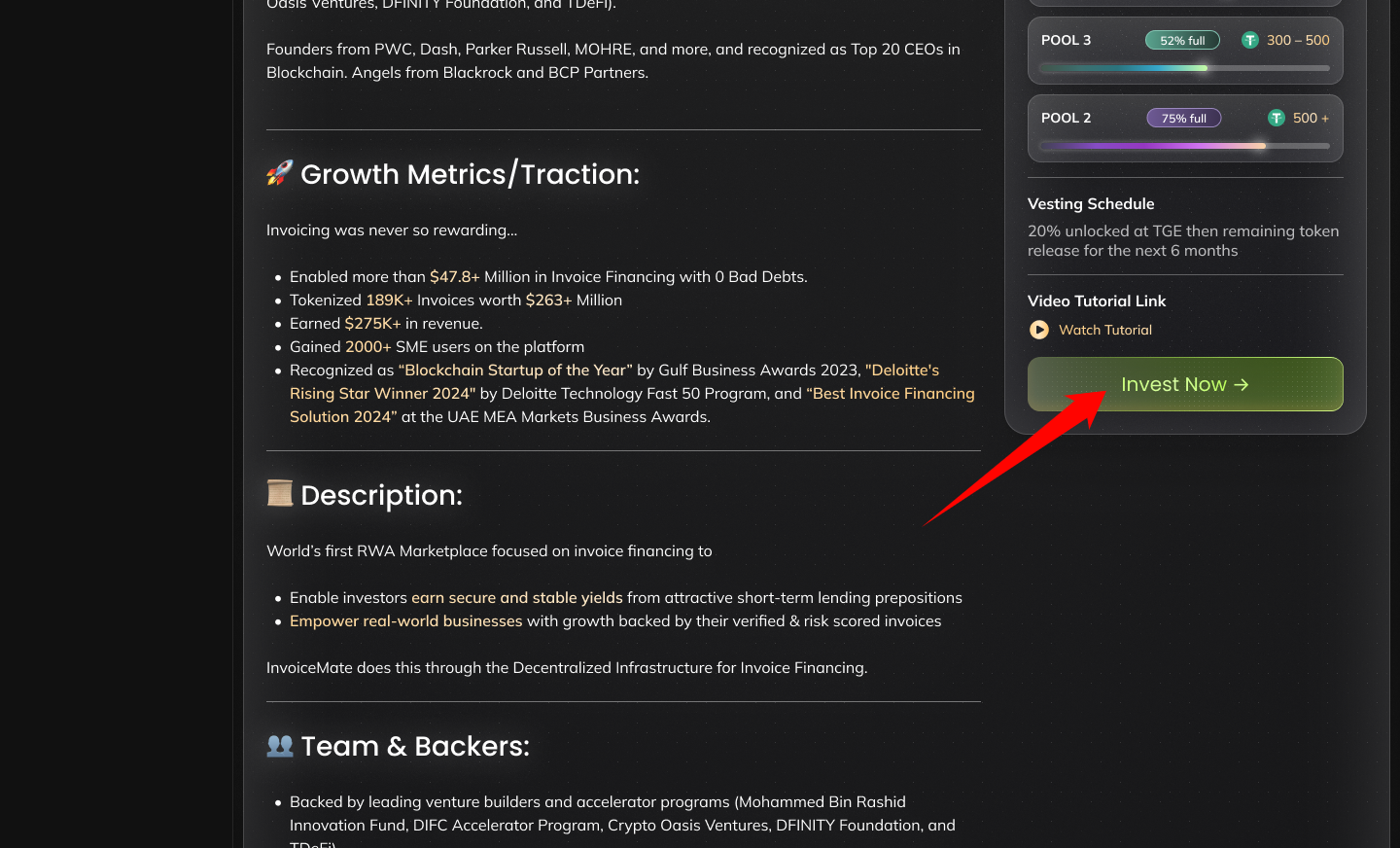Click the Pool 3 progress bar
Viewport: 1400px width, 848px height.
[1185, 68]
